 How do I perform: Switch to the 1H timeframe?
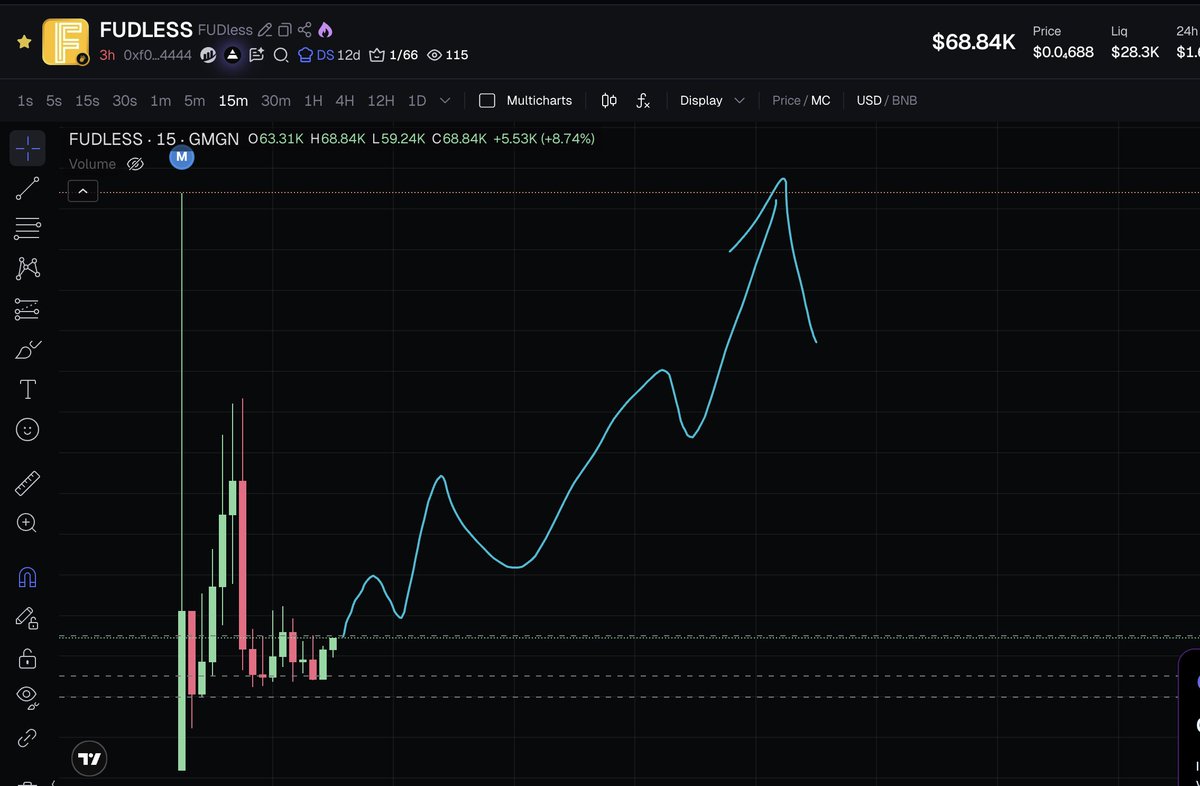coord(313,100)
